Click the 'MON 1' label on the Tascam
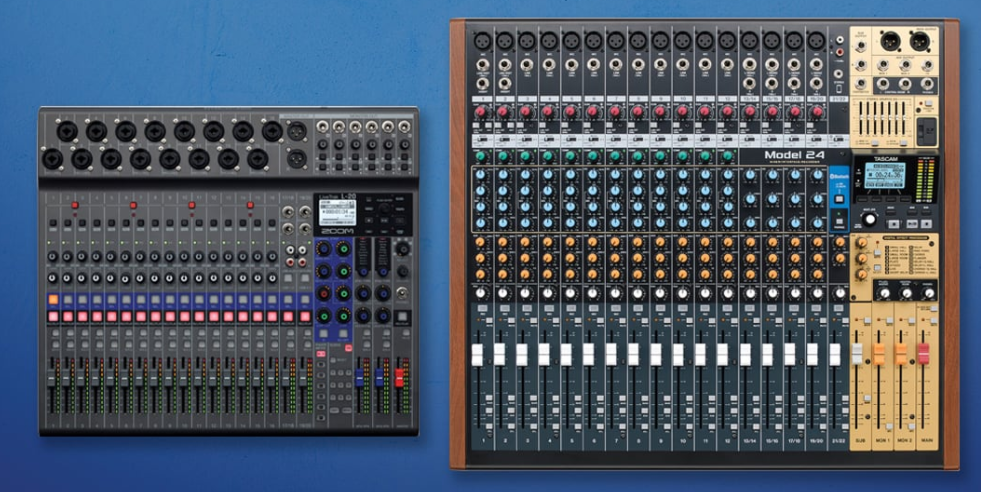This screenshot has width=981, height=492. click(882, 440)
